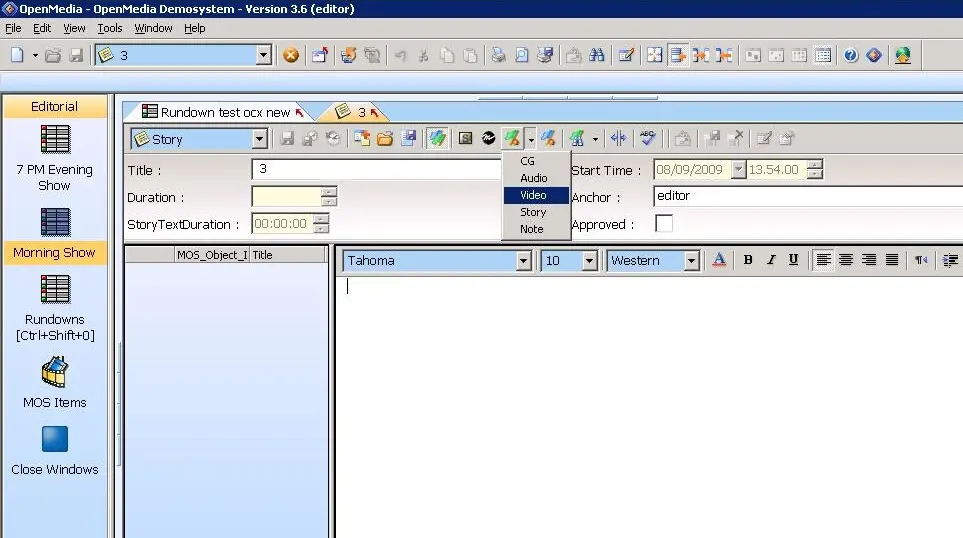Open the 7 PM Evening Show rundown

[55, 139]
